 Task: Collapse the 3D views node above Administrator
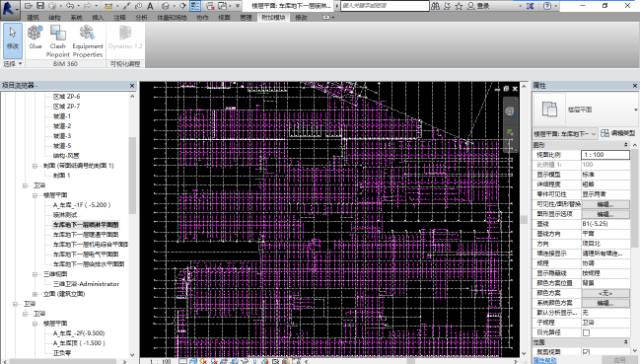pos(36,274)
